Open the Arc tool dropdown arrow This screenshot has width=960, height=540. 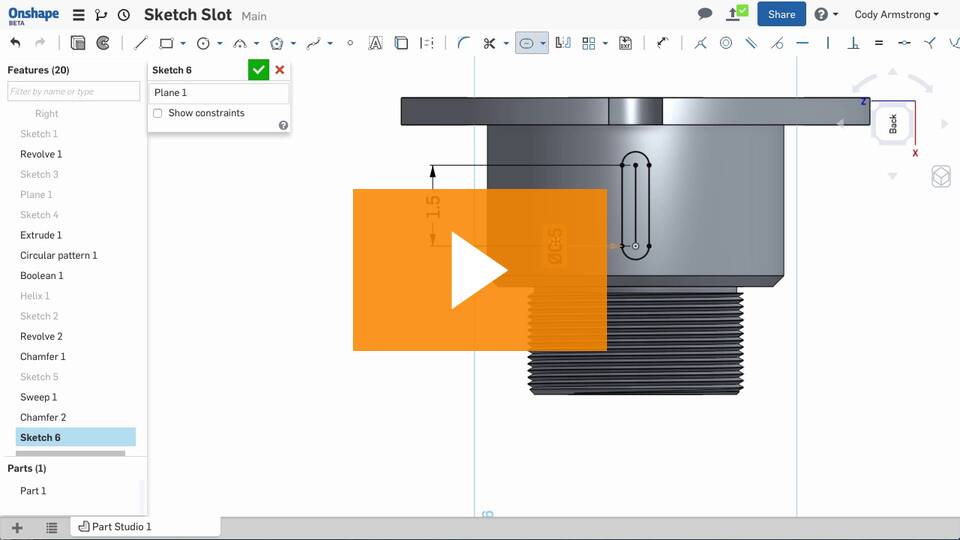tap(257, 43)
